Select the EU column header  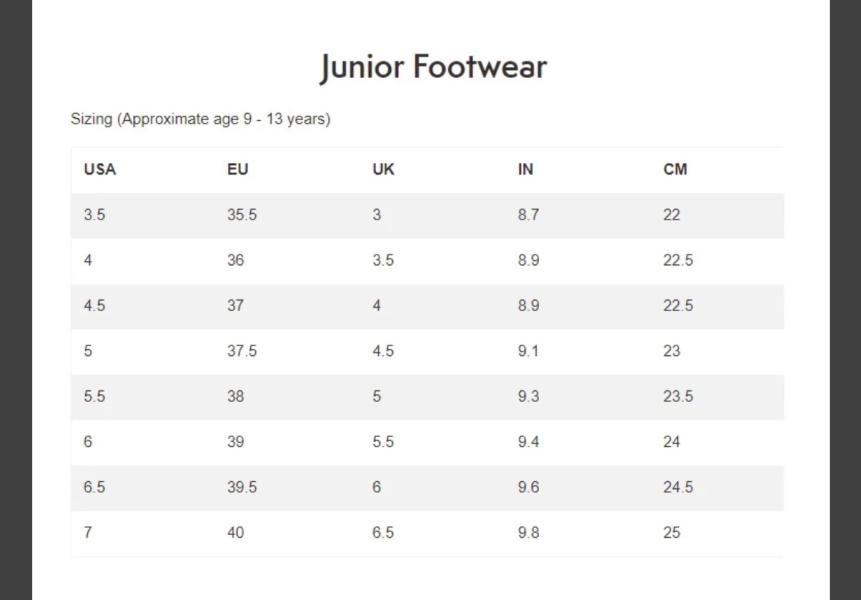point(238,169)
